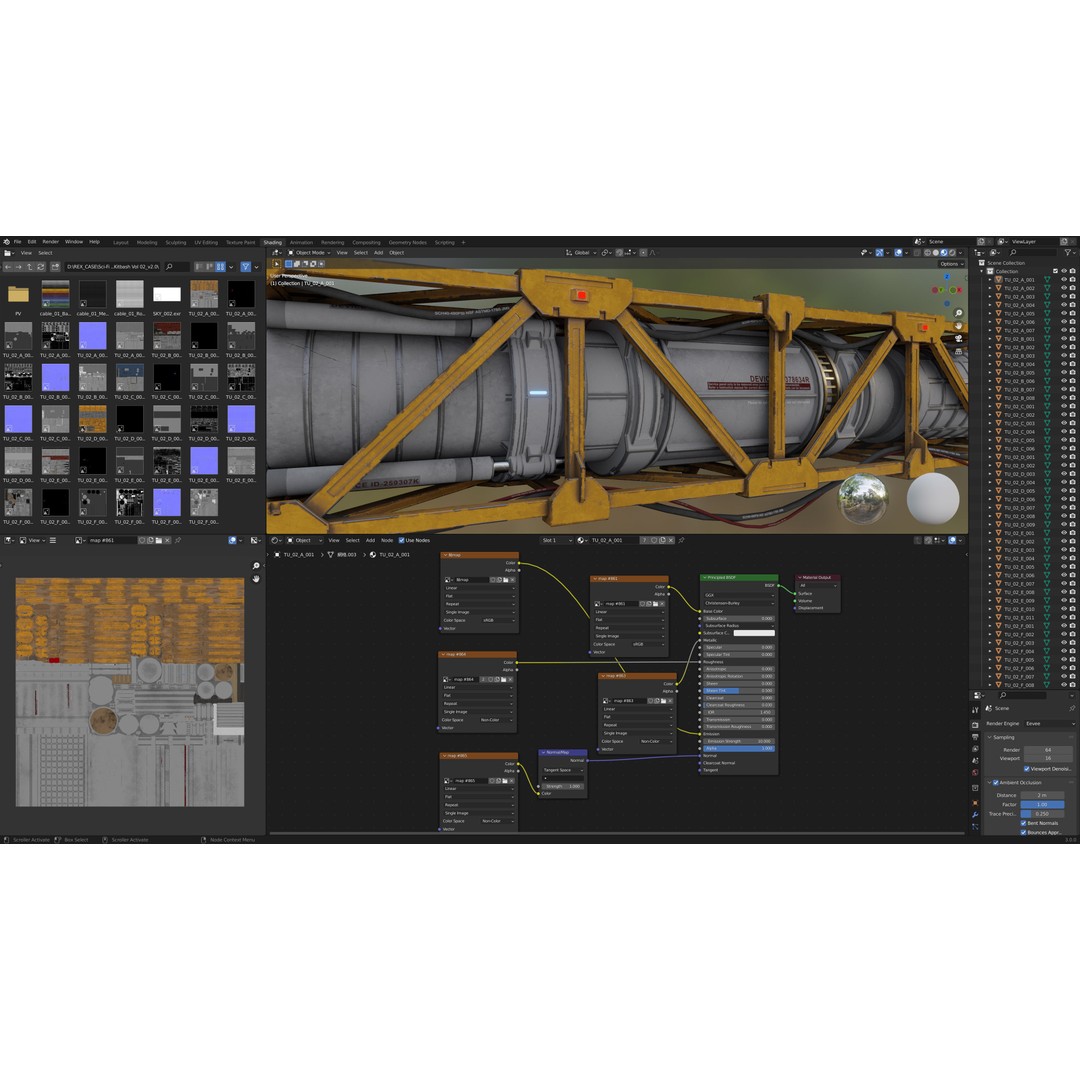Open the Object Mode dropdown

click(309, 253)
